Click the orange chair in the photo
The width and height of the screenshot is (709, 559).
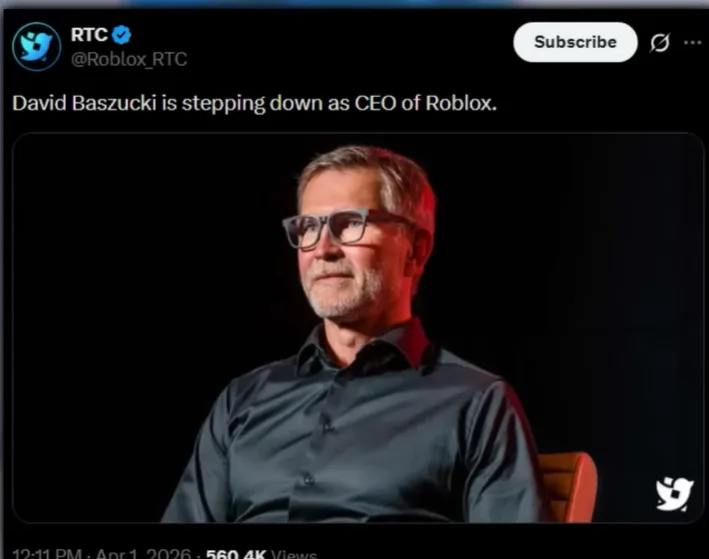tap(567, 488)
